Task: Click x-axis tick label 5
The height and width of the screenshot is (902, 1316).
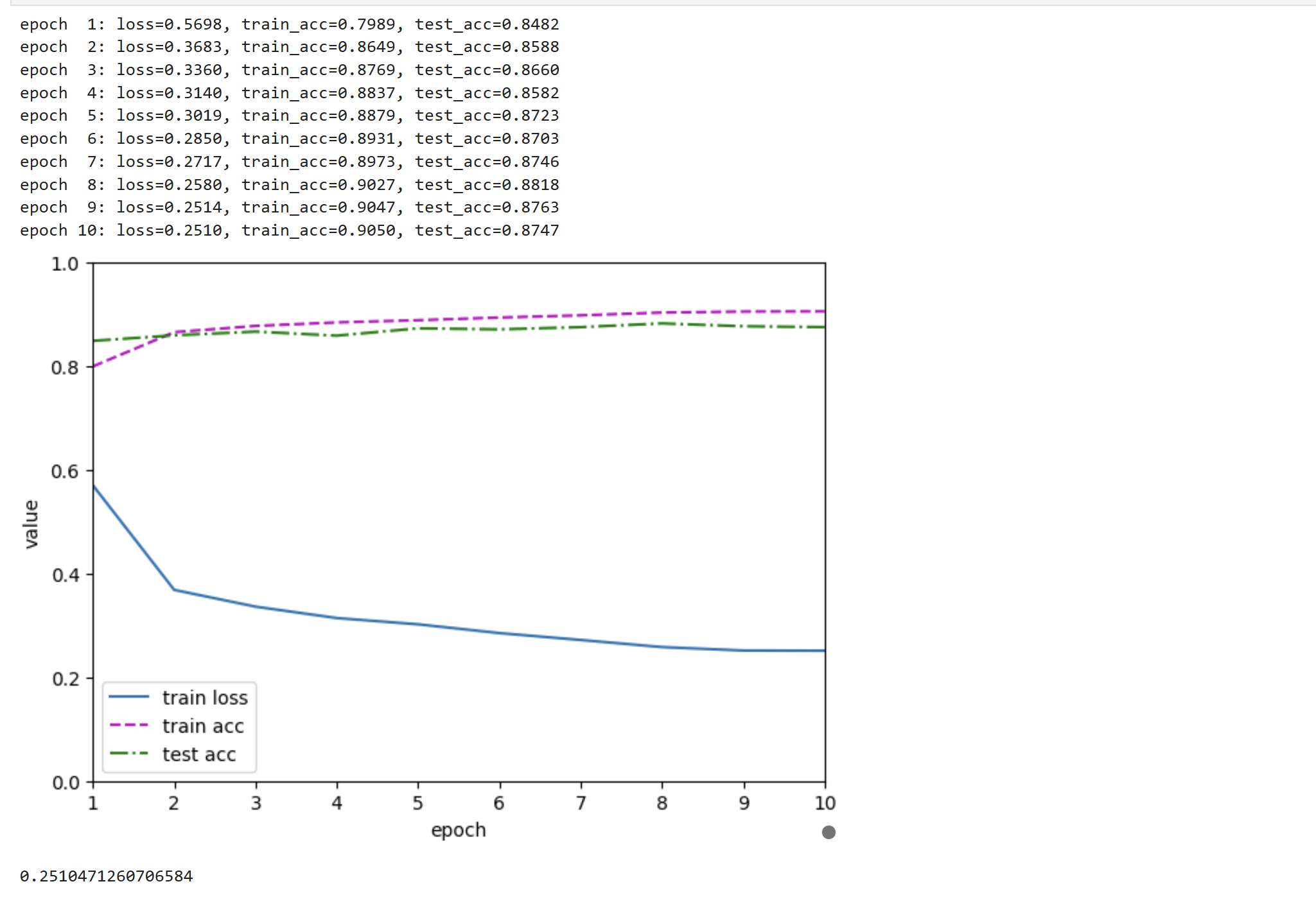Action: [418, 803]
